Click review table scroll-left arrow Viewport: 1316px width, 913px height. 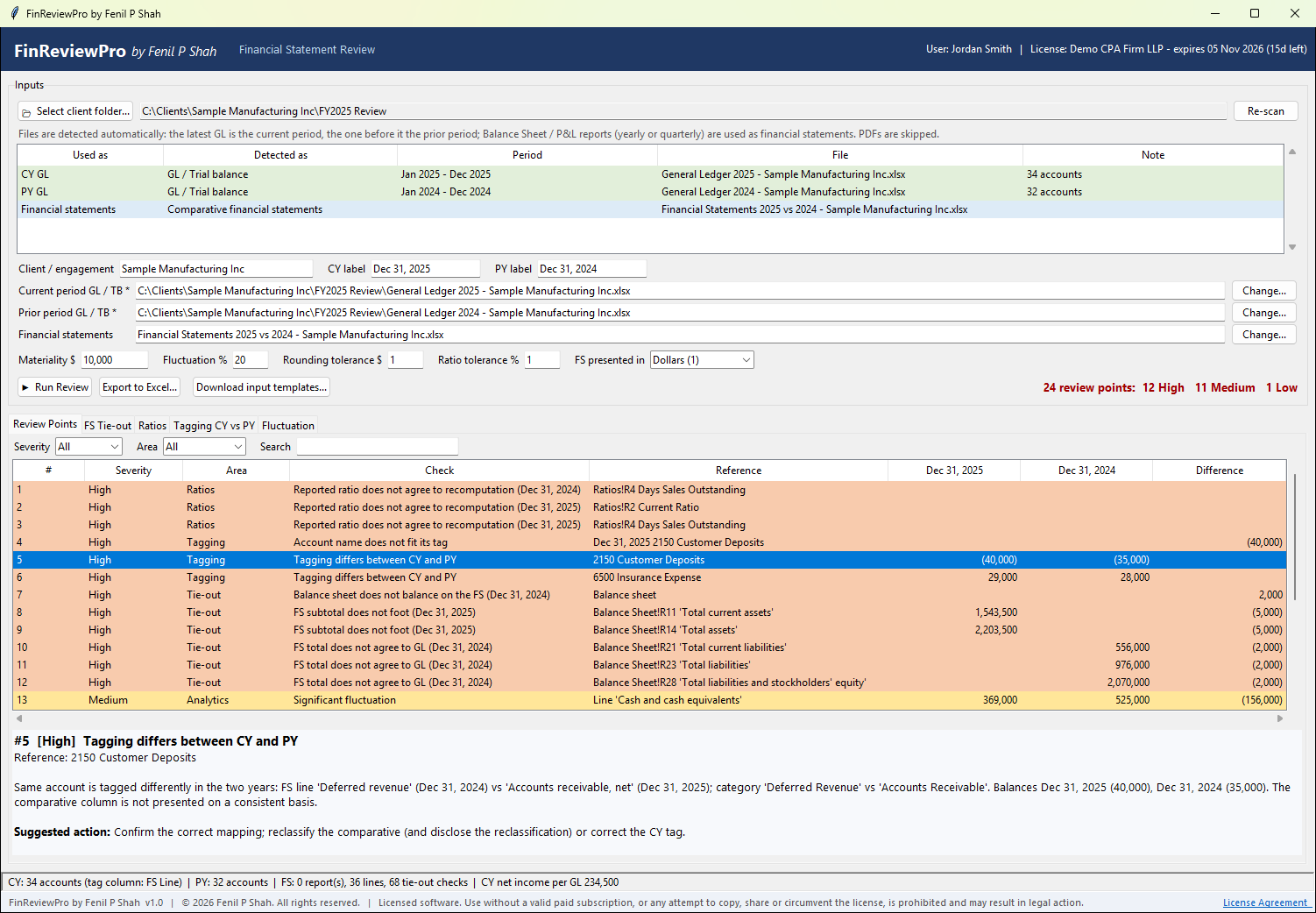[x=19, y=718]
